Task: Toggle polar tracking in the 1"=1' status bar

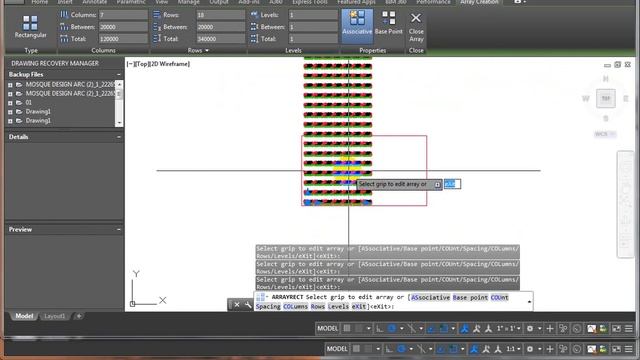Action: 391,329
